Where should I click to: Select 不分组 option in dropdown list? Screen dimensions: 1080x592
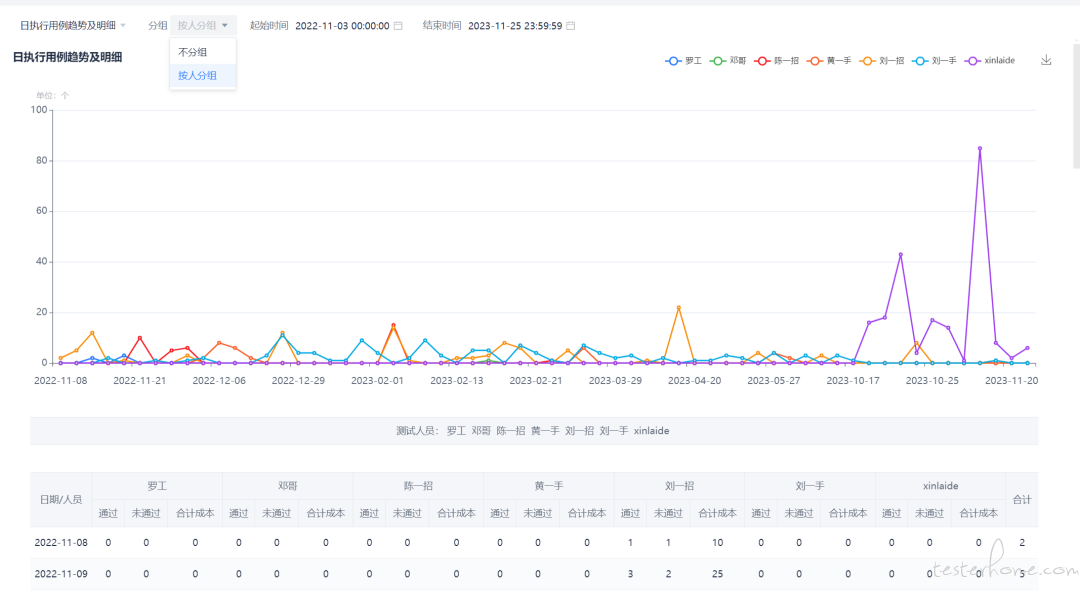pyautogui.click(x=193, y=52)
